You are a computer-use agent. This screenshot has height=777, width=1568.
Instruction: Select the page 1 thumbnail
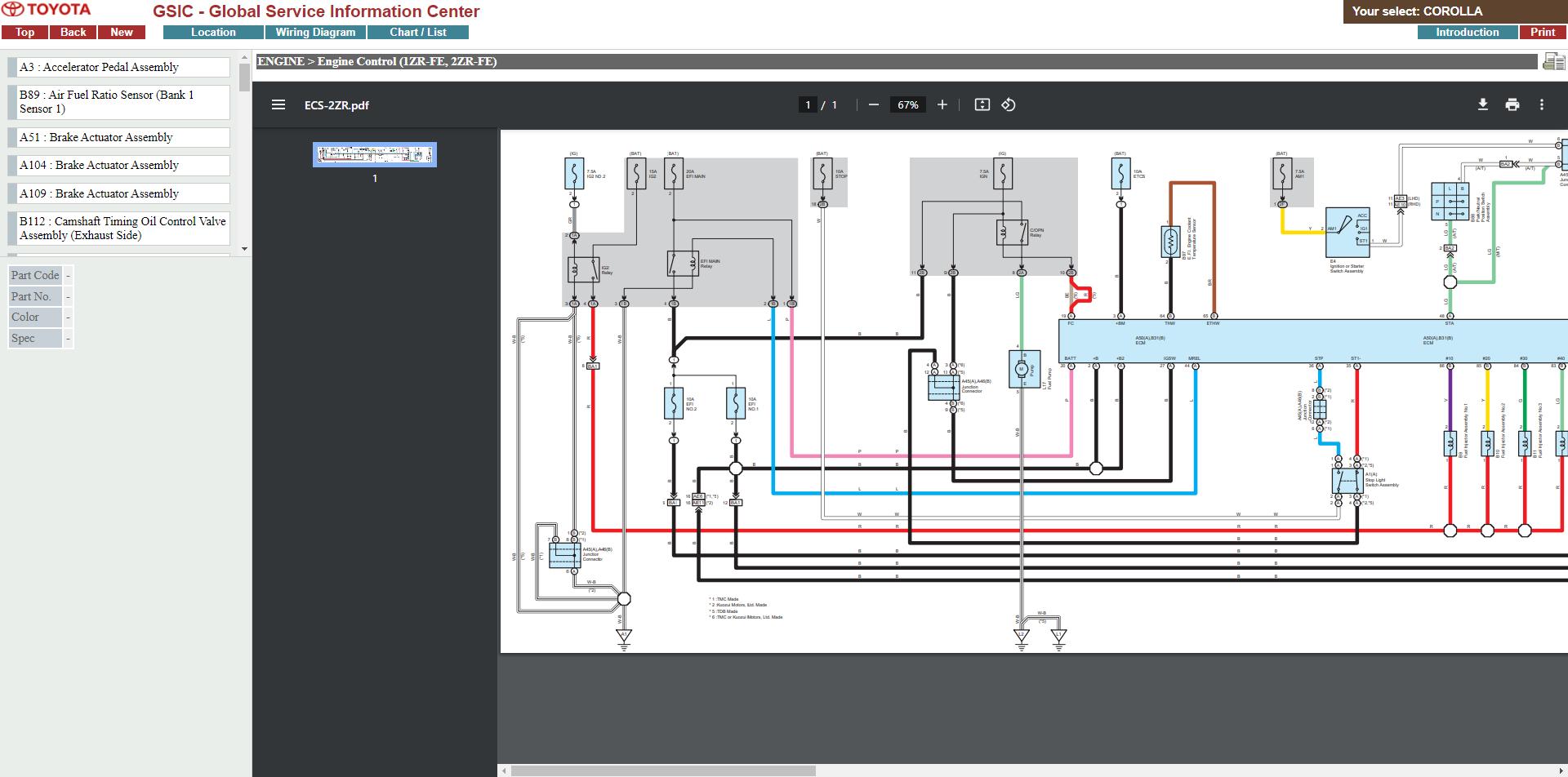tap(375, 154)
